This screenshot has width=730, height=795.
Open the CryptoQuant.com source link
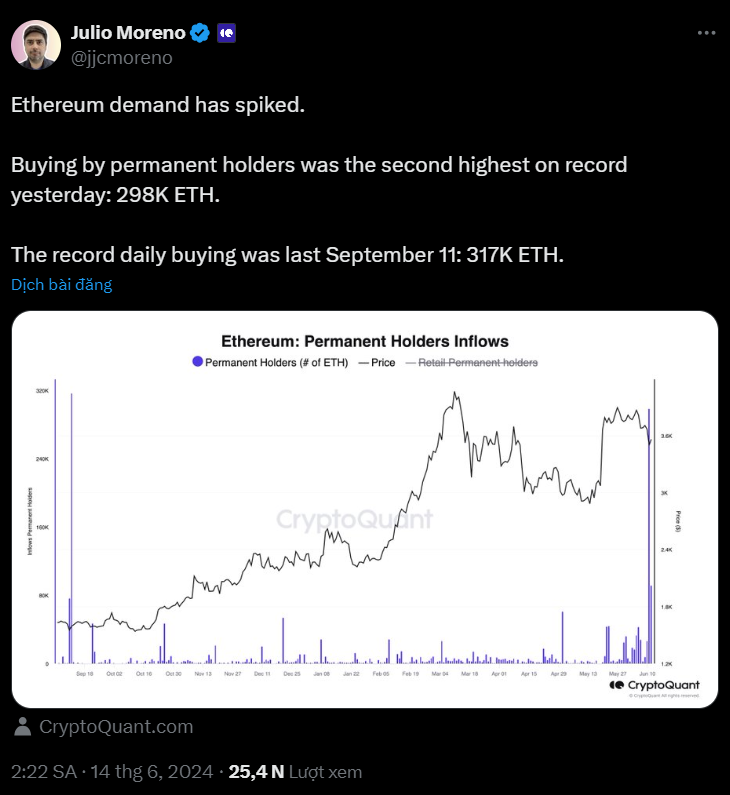pos(116,727)
